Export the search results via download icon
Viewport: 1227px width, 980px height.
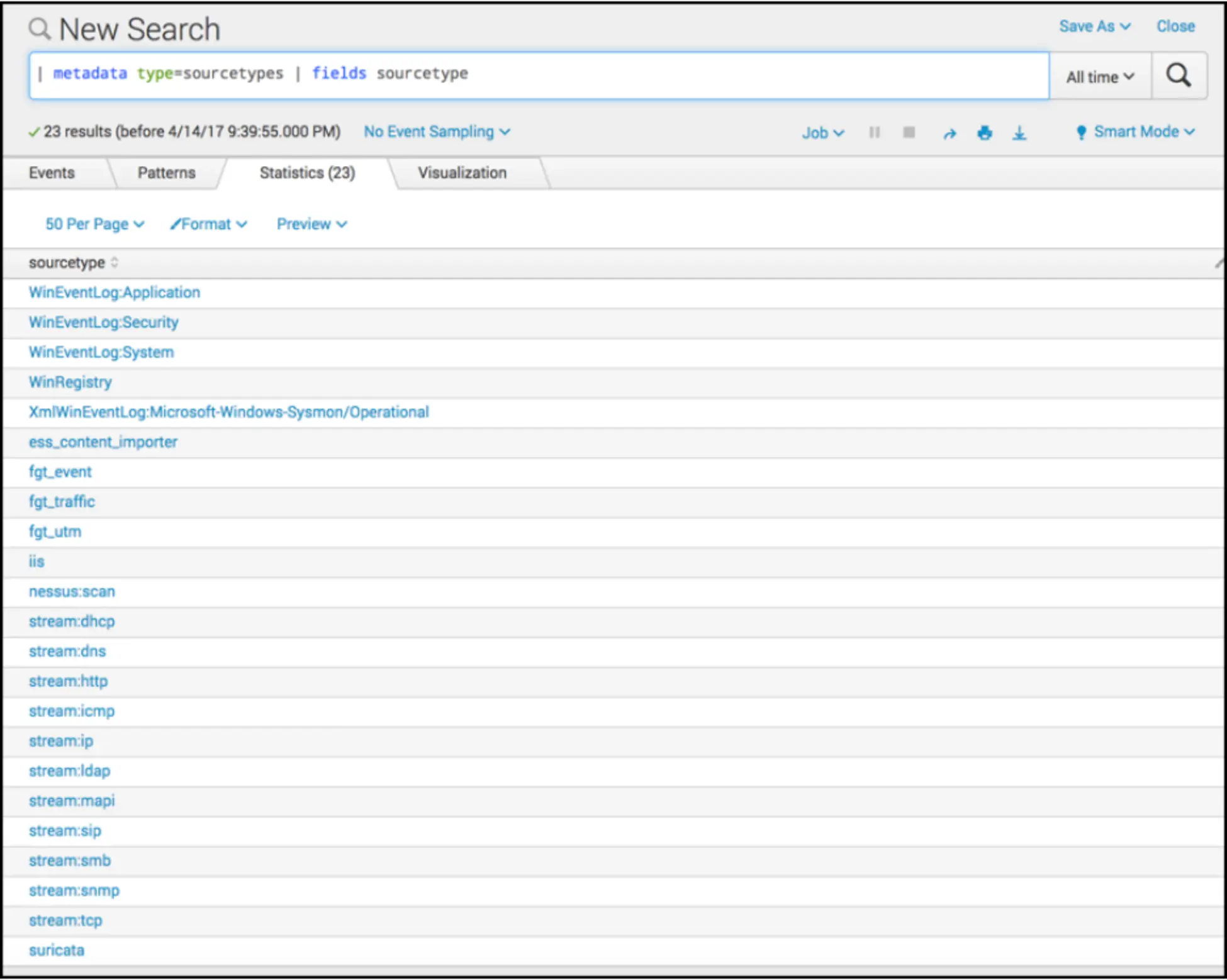1019,133
